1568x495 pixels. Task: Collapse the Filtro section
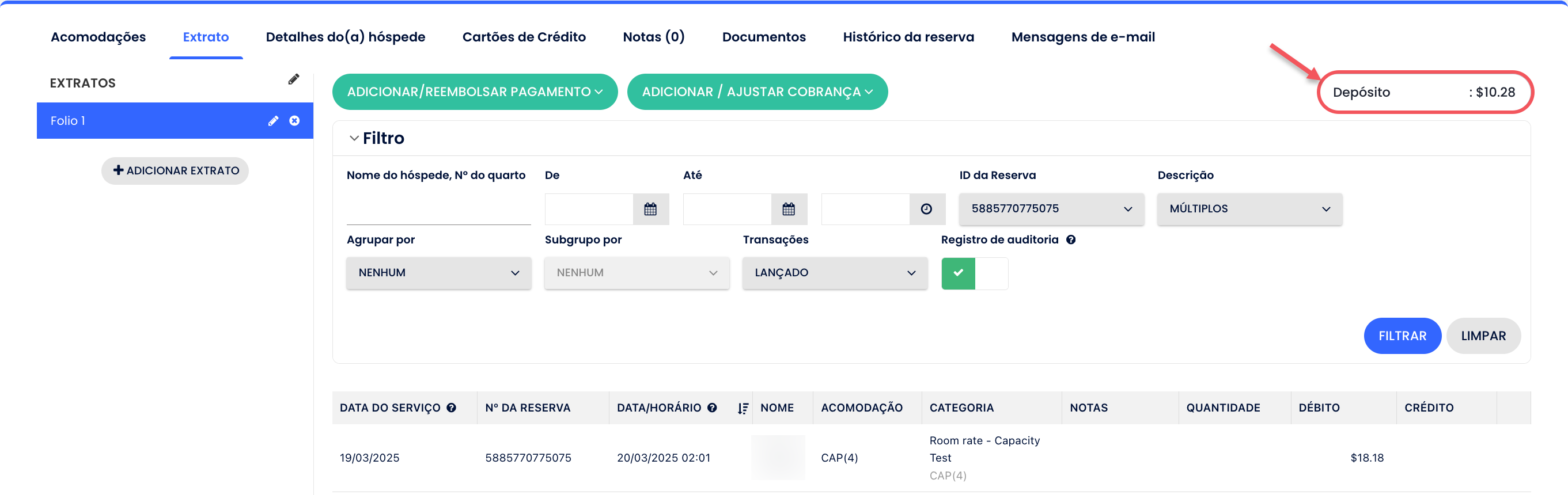(354, 139)
